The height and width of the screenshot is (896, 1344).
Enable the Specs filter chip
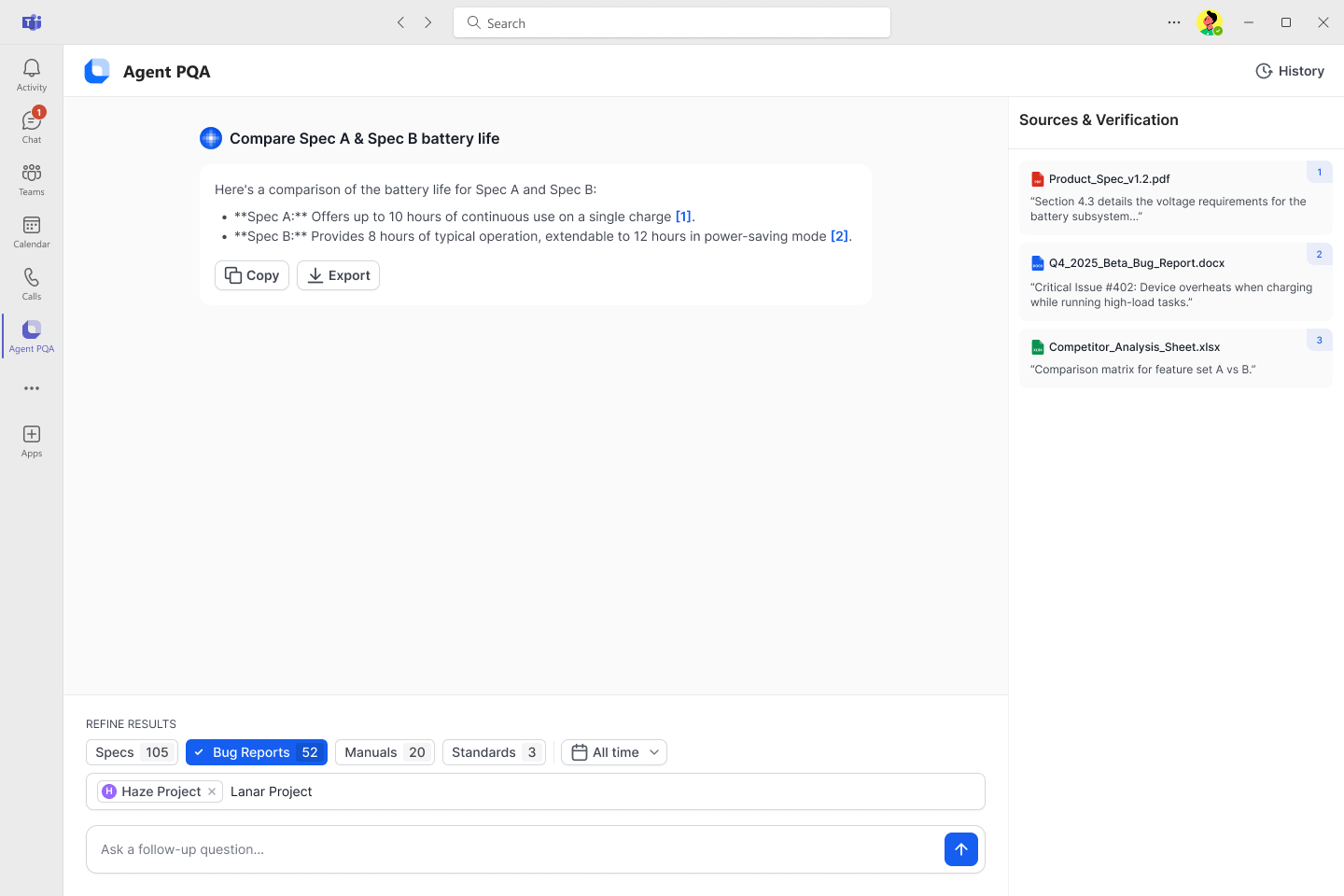coord(132,752)
